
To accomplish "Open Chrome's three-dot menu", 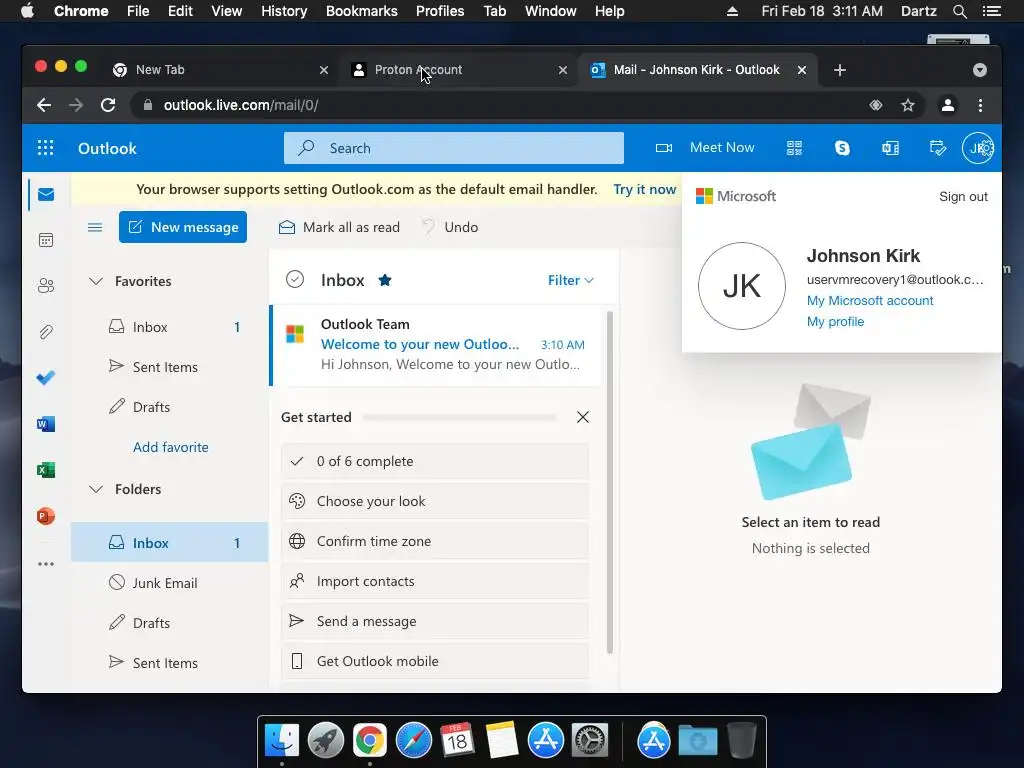I will coord(980,105).
